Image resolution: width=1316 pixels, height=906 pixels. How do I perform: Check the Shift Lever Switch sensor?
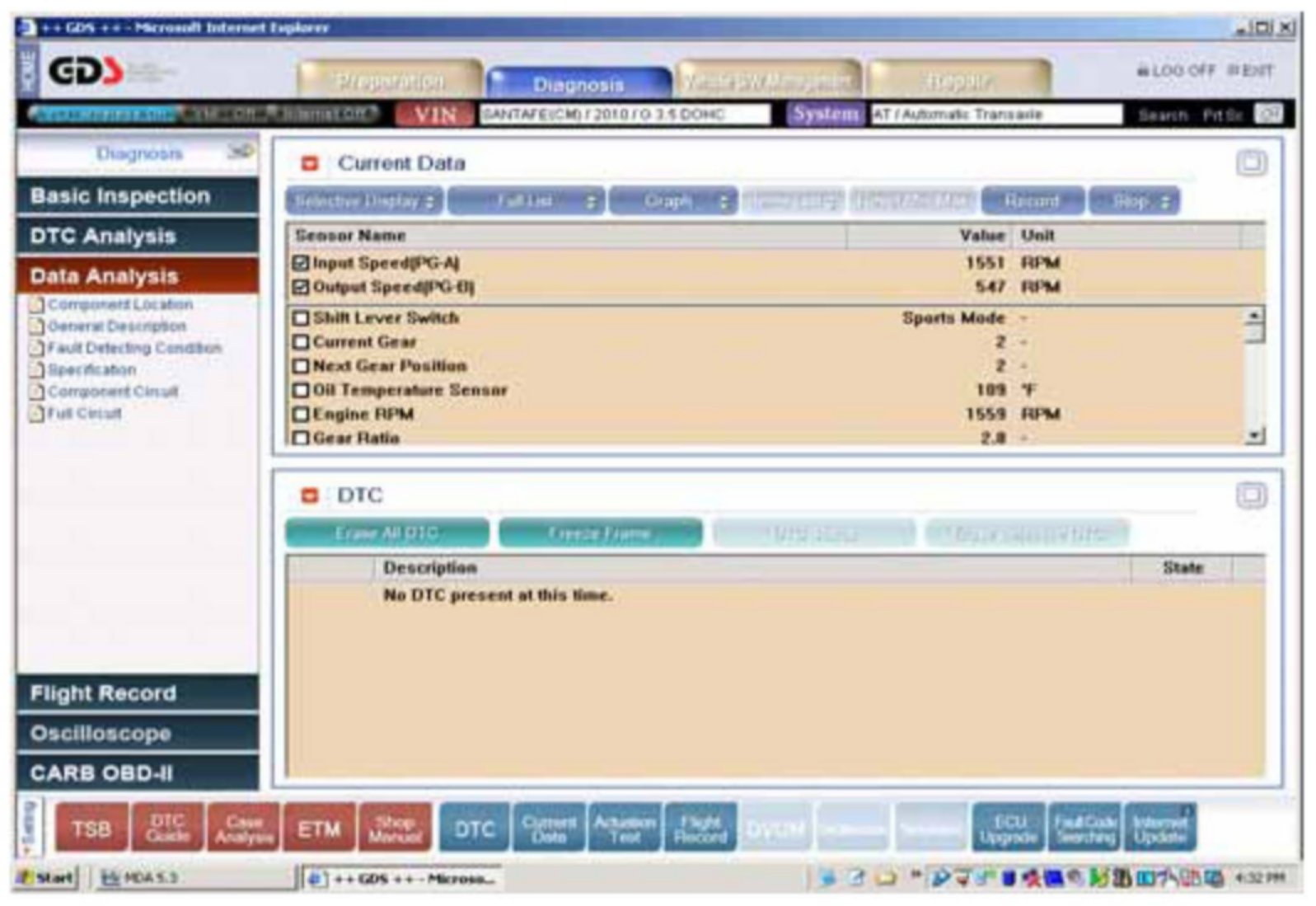click(x=301, y=318)
